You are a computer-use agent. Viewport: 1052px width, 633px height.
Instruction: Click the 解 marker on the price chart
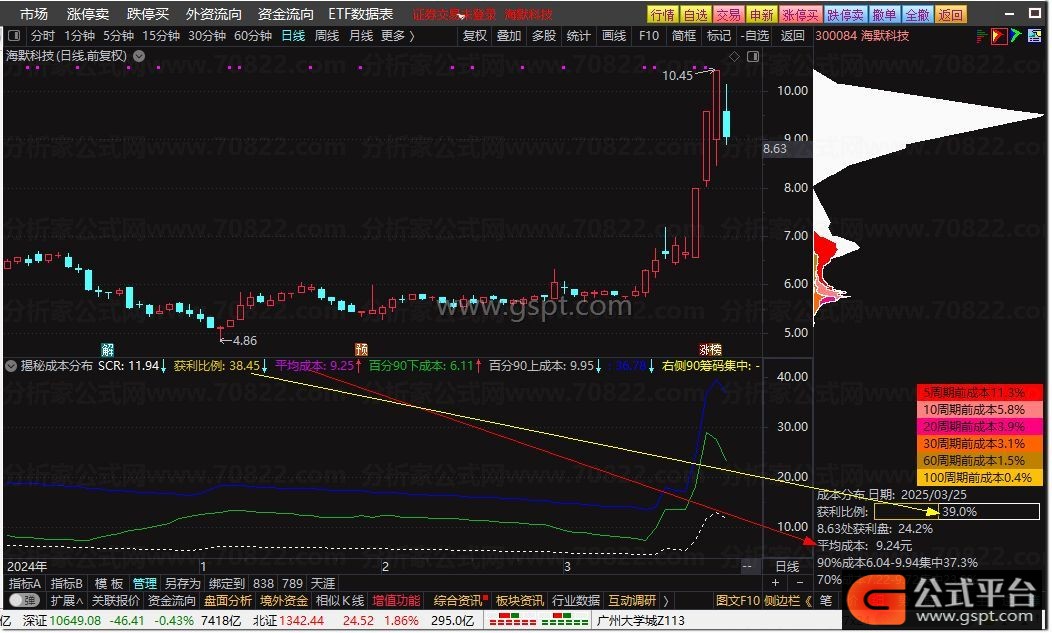tap(107, 349)
